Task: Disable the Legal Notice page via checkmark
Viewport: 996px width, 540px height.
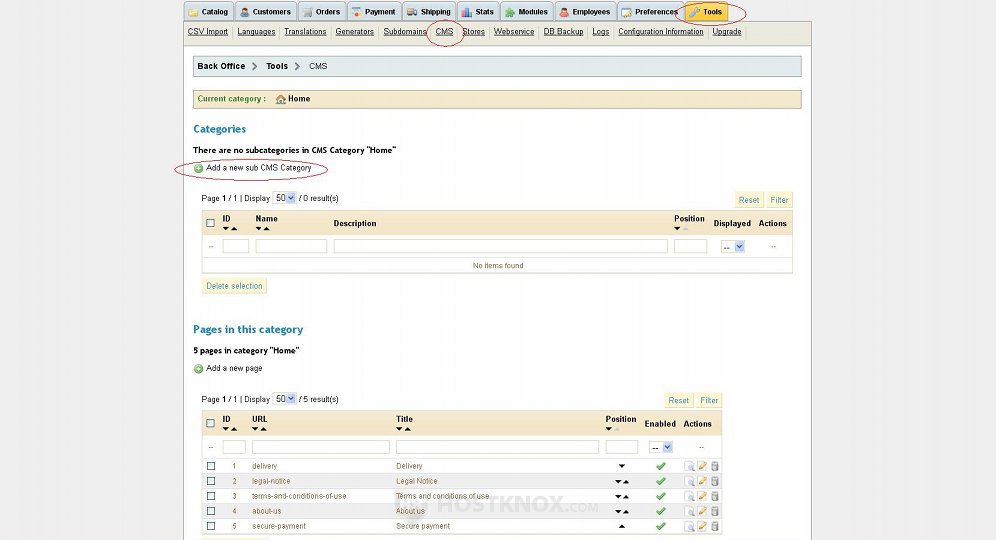Action: (x=661, y=481)
